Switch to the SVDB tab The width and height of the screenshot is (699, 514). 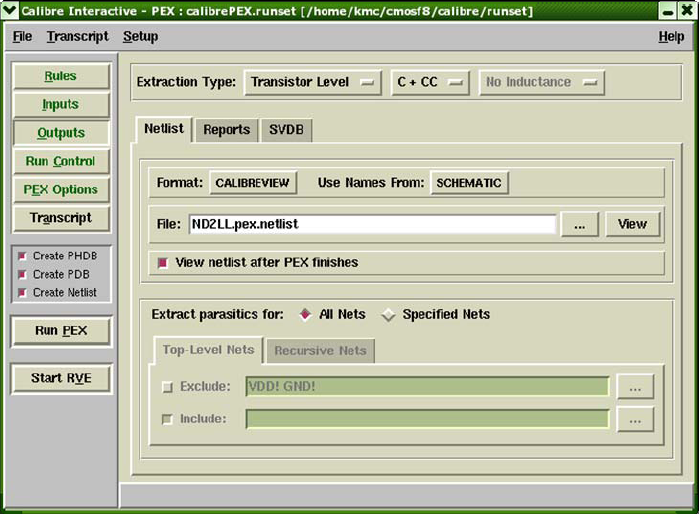[286, 130]
